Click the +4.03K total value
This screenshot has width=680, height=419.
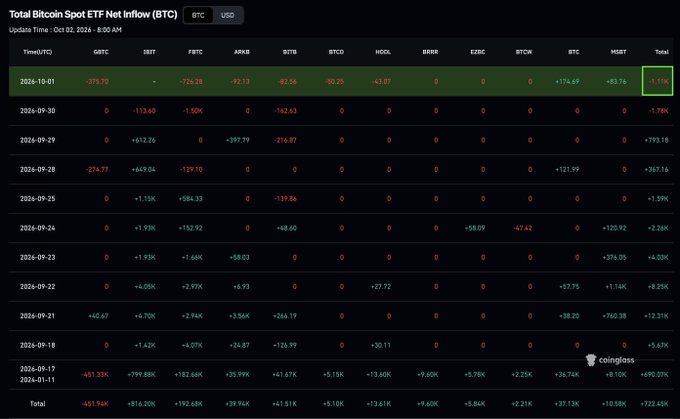click(x=658, y=258)
